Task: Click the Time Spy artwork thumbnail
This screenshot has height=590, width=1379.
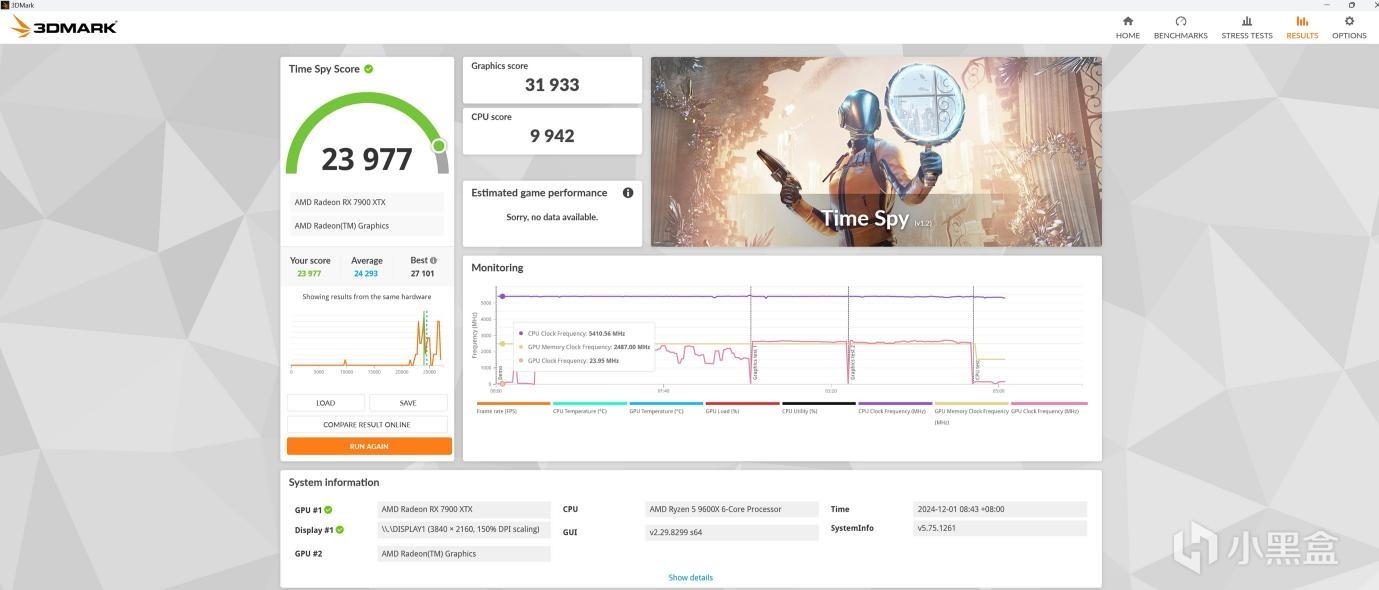Action: (x=876, y=152)
